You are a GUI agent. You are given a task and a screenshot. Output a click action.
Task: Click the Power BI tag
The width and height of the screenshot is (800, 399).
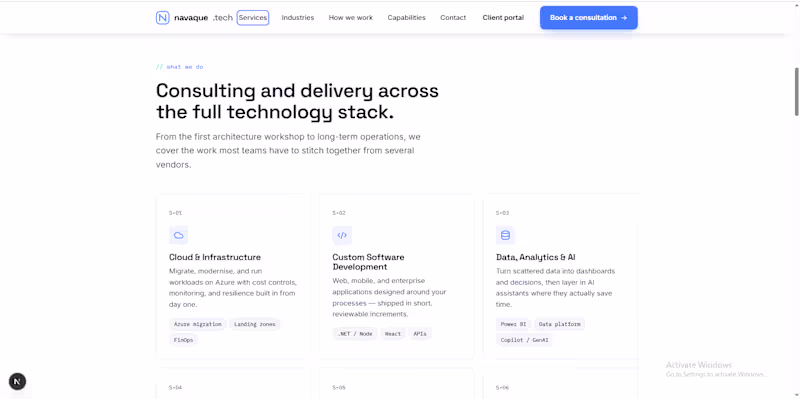(513, 324)
